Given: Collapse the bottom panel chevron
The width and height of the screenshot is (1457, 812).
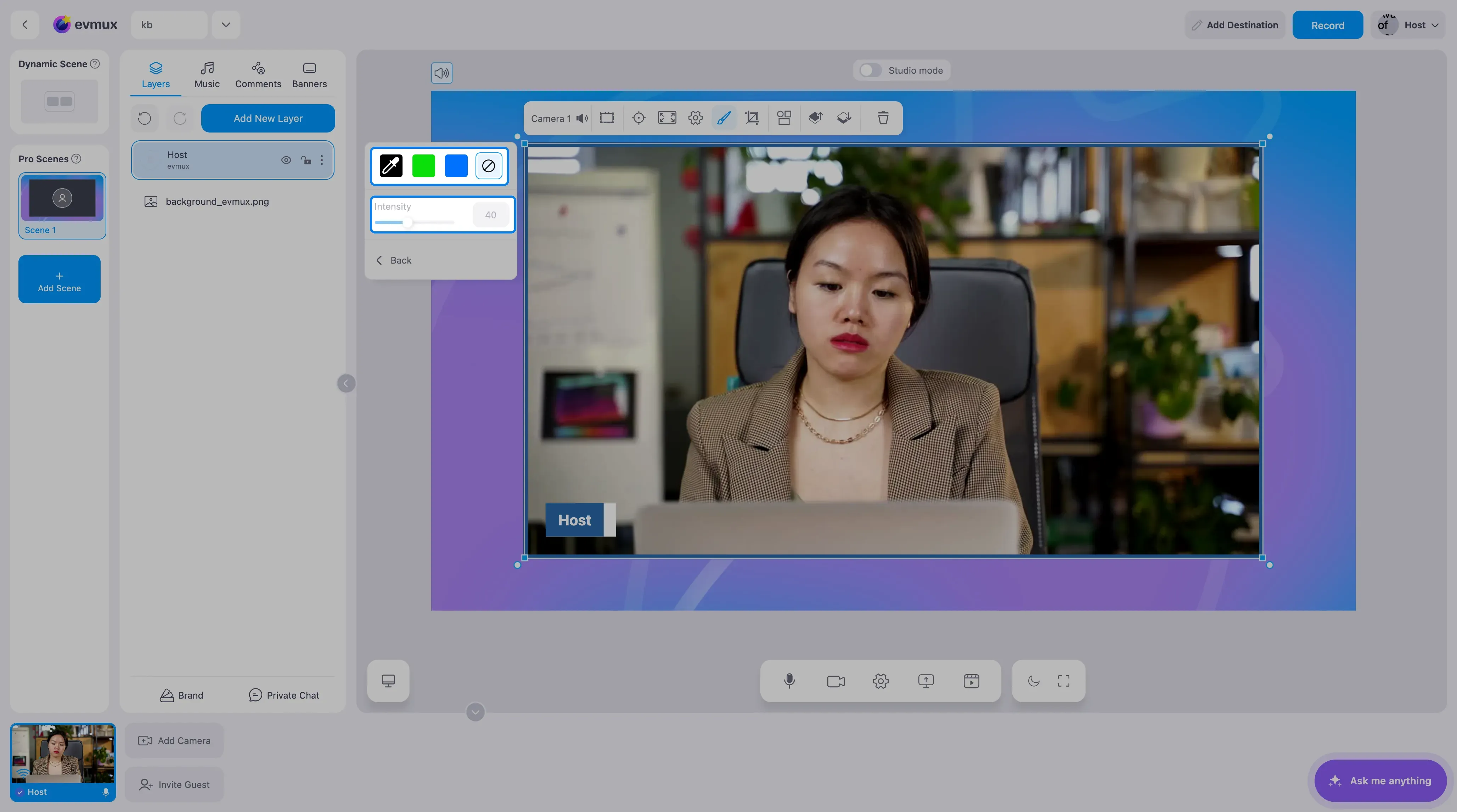Looking at the screenshot, I should (475, 712).
